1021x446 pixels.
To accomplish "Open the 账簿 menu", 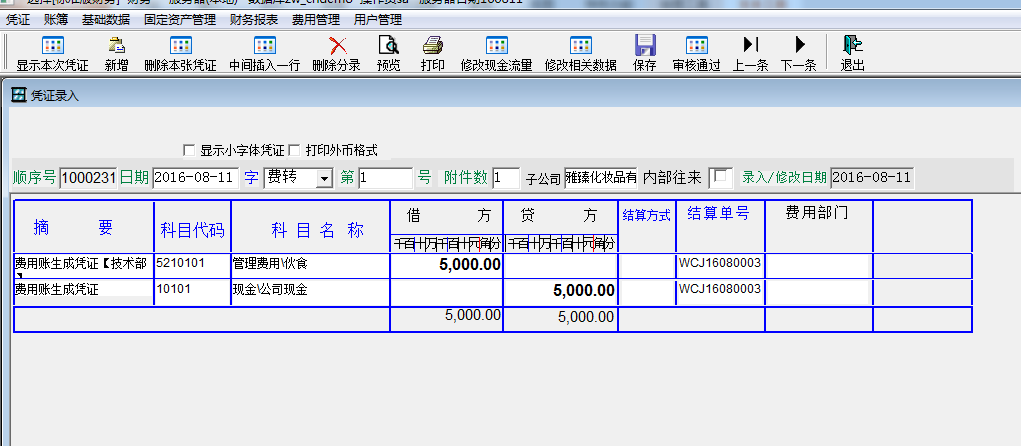I will tap(56, 19).
